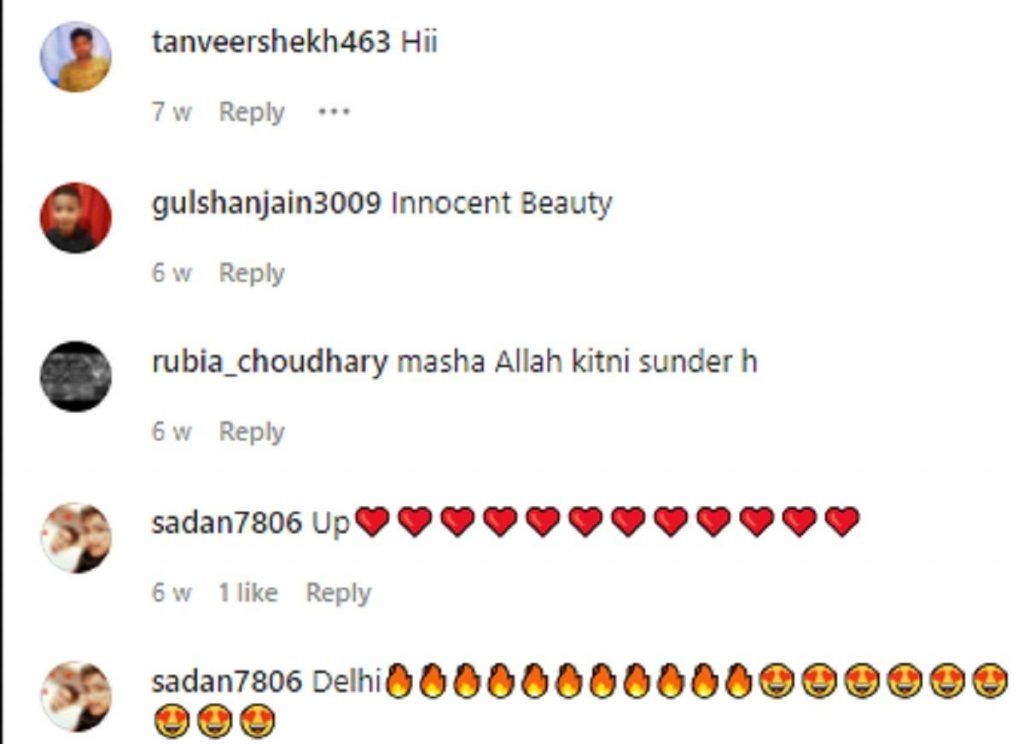The width and height of the screenshot is (1024, 744).
Task: View the 1 like on sadan7806's comment
Action: point(248,592)
